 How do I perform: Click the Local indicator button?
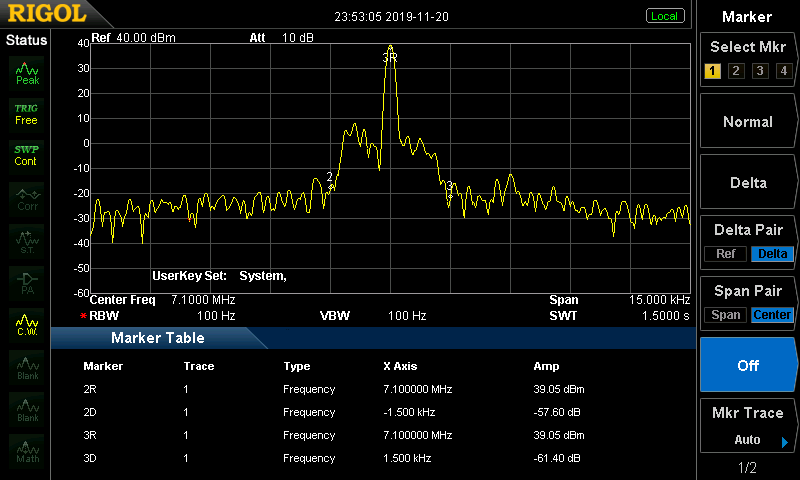pos(664,16)
